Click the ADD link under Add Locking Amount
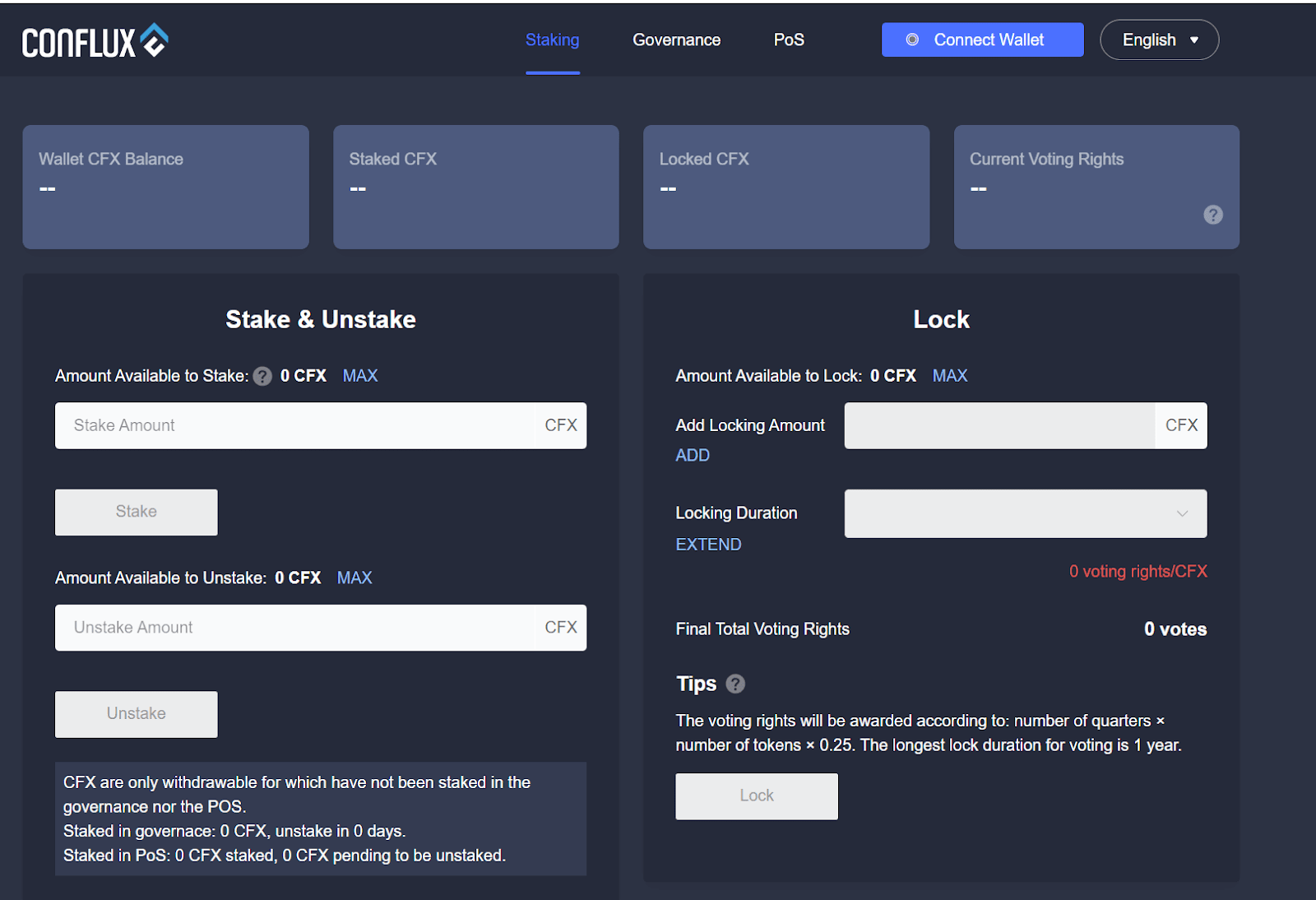This screenshot has width=1316, height=900. 693,456
